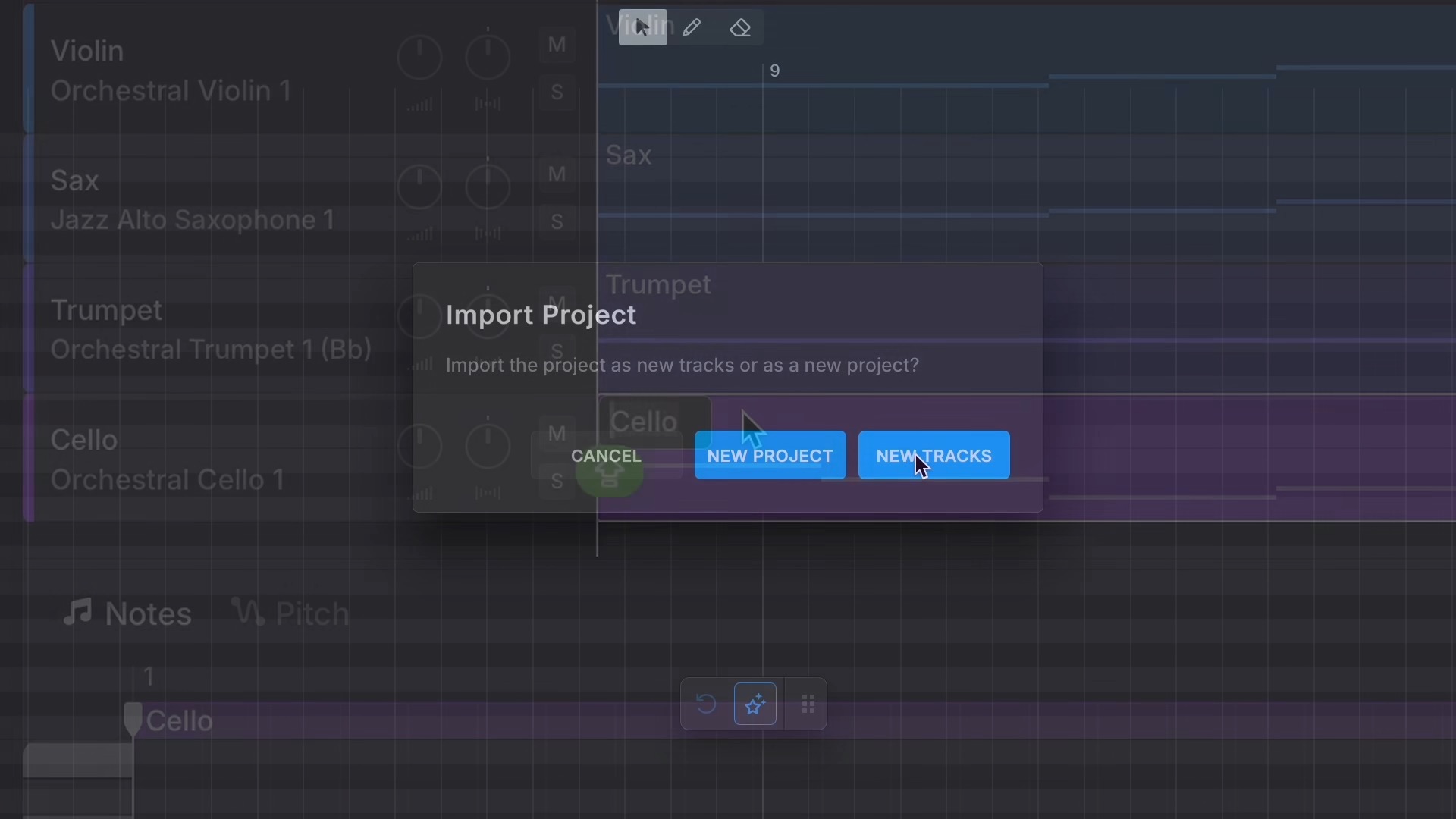Screen dimensions: 1456x819
Task: Click Orchestral Trumpet 1 (Bb) instrument label
Action: [x=211, y=350]
